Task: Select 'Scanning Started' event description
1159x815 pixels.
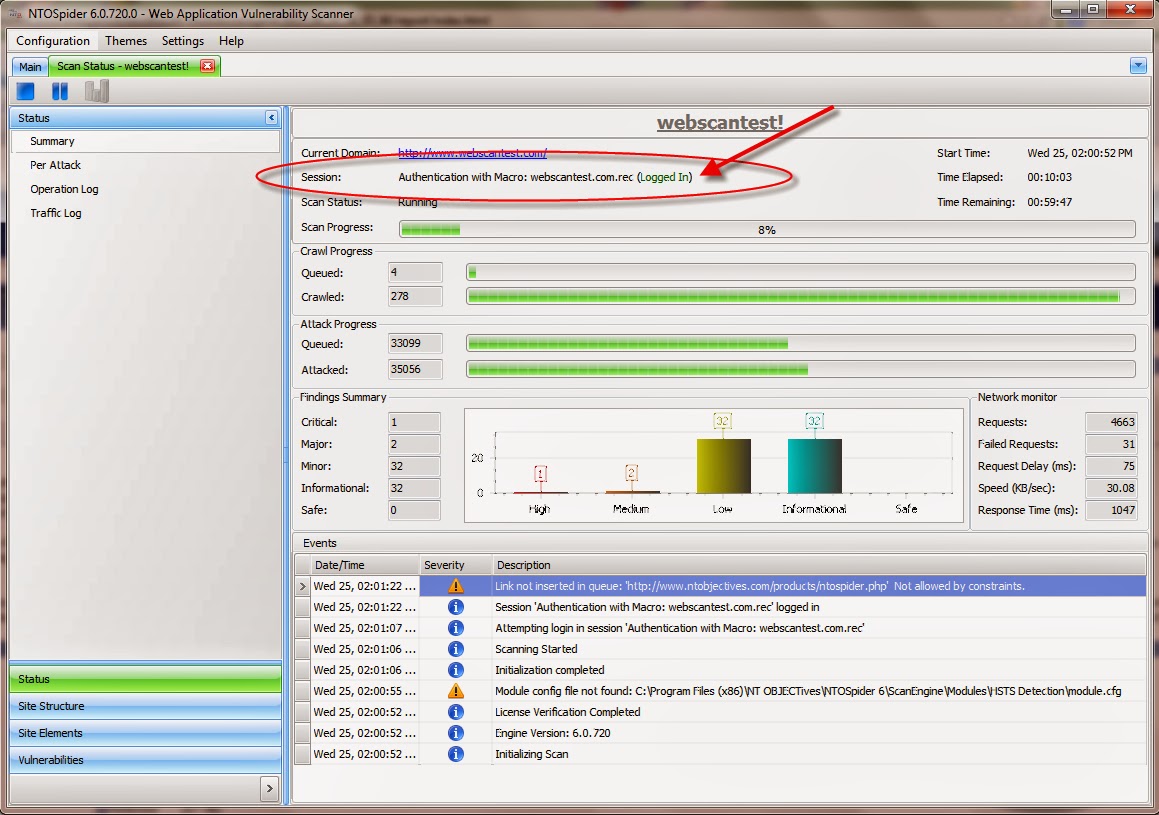Action: click(536, 649)
